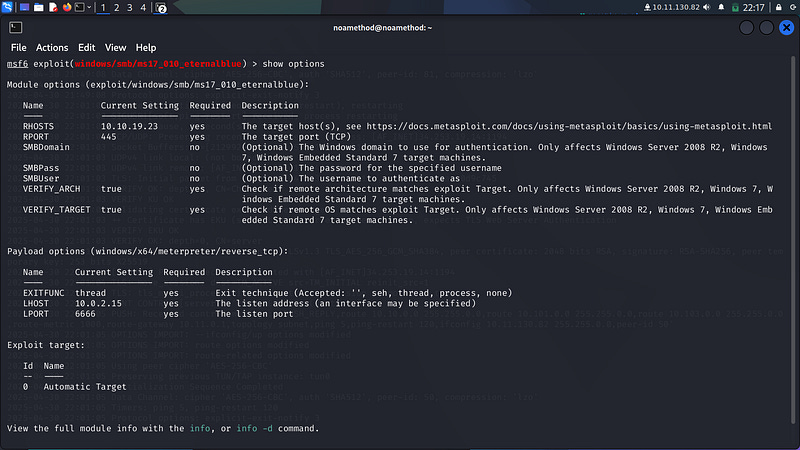Click the 'Payload options' heading line
The height and width of the screenshot is (450, 800).
tap(147, 252)
